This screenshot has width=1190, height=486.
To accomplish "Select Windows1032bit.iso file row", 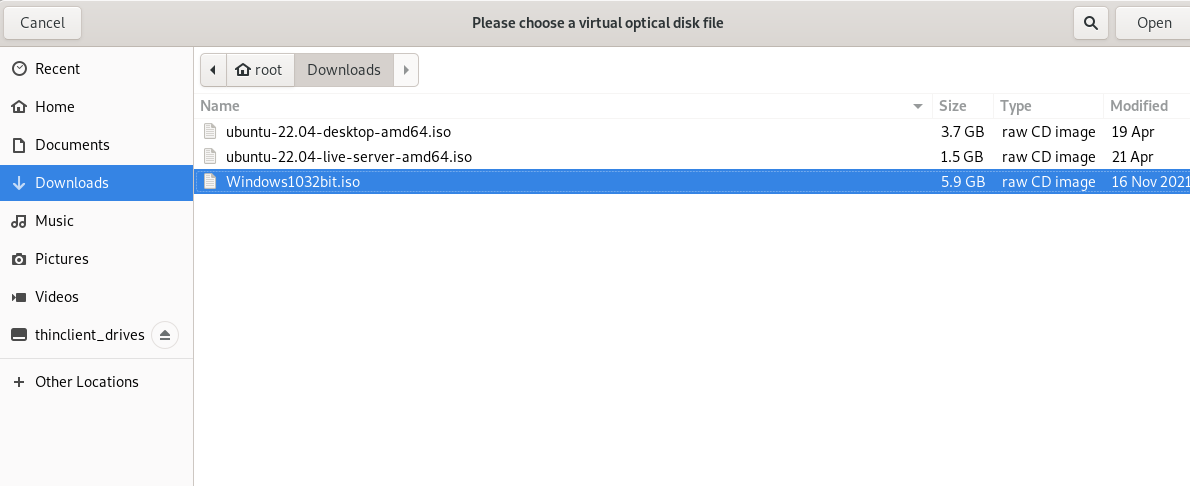I will tap(692, 182).
